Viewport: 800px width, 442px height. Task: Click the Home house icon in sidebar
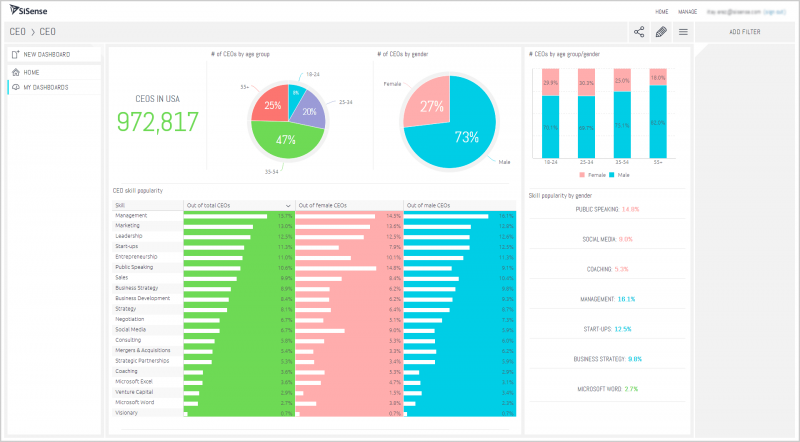(15, 71)
